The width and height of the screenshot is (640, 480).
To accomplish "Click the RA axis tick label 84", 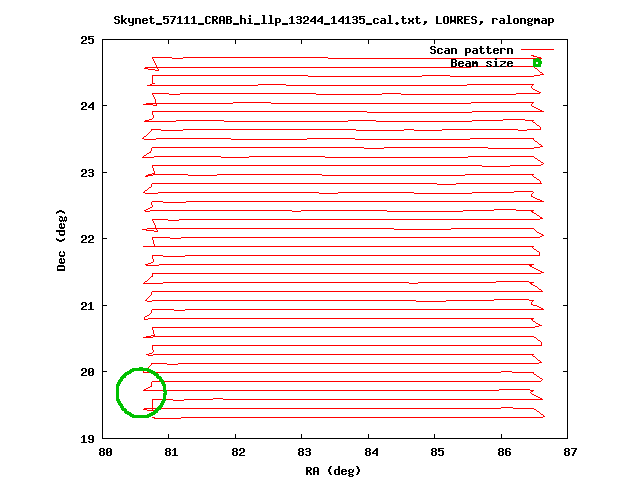I will tap(371, 452).
